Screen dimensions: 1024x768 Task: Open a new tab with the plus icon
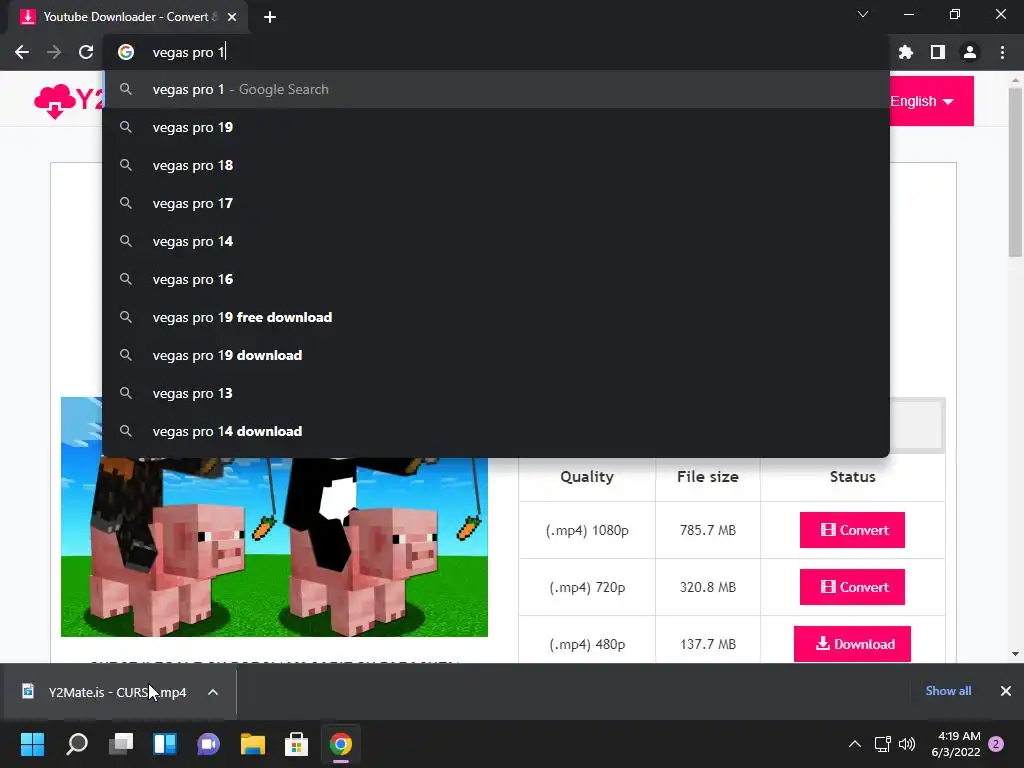(x=270, y=17)
